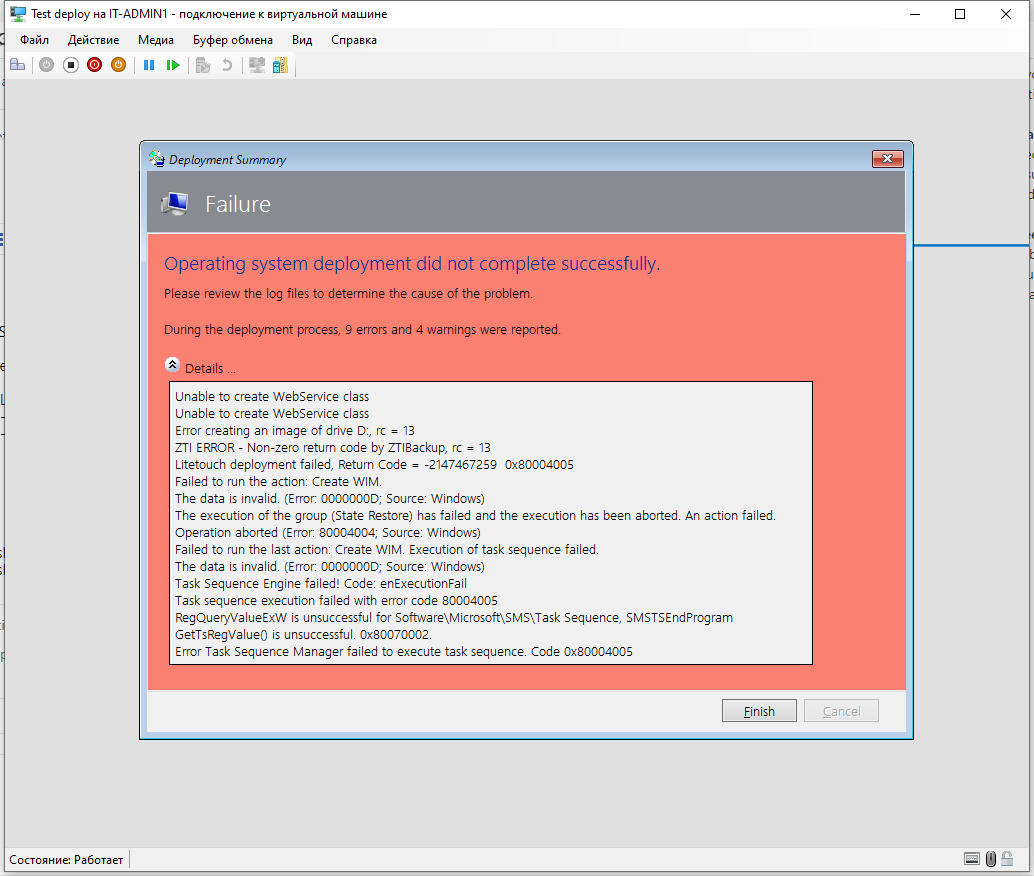
Task: Click the 'execution of the group (State Restore)' line
Action: click(475, 516)
